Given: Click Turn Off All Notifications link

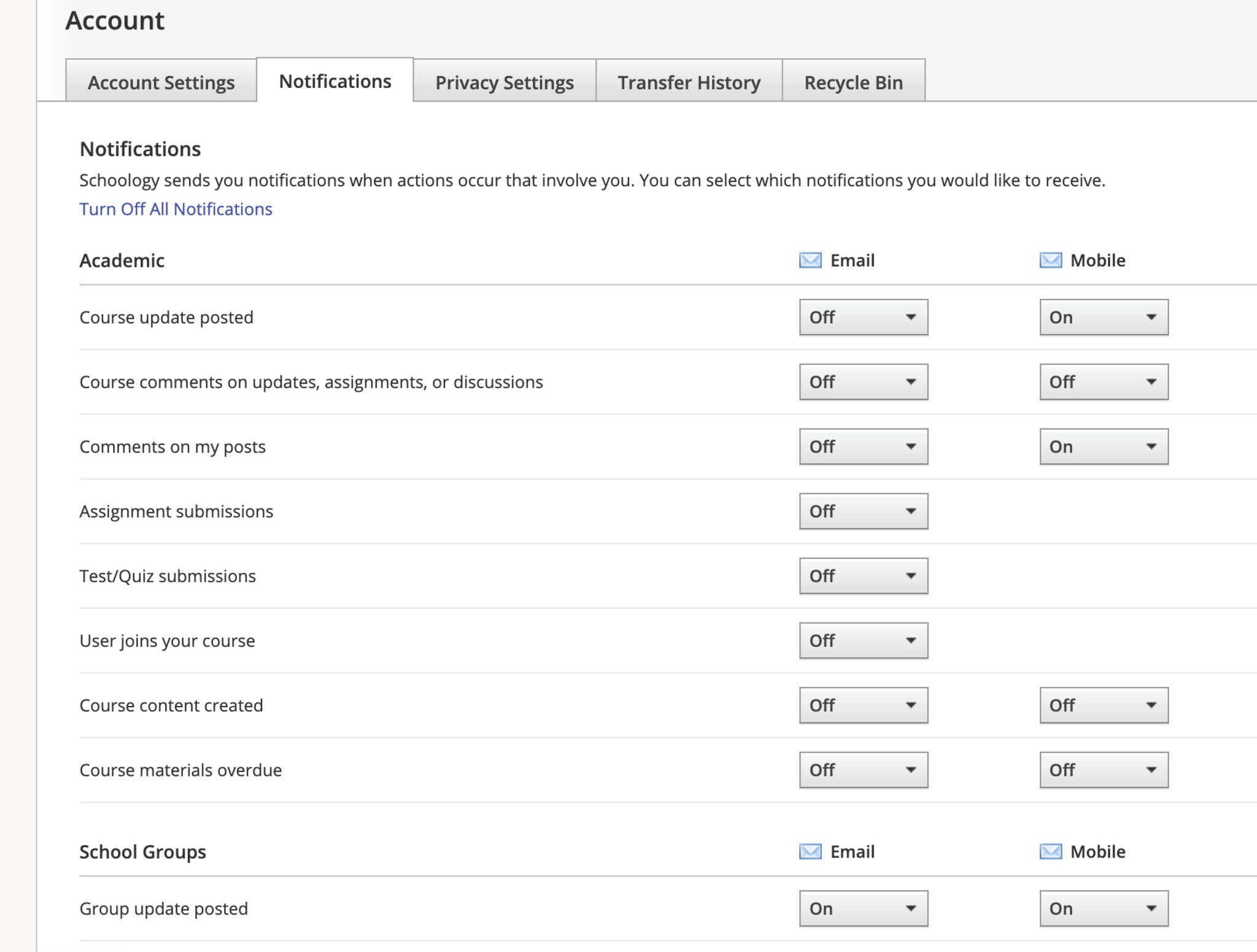Looking at the screenshot, I should pos(176,209).
